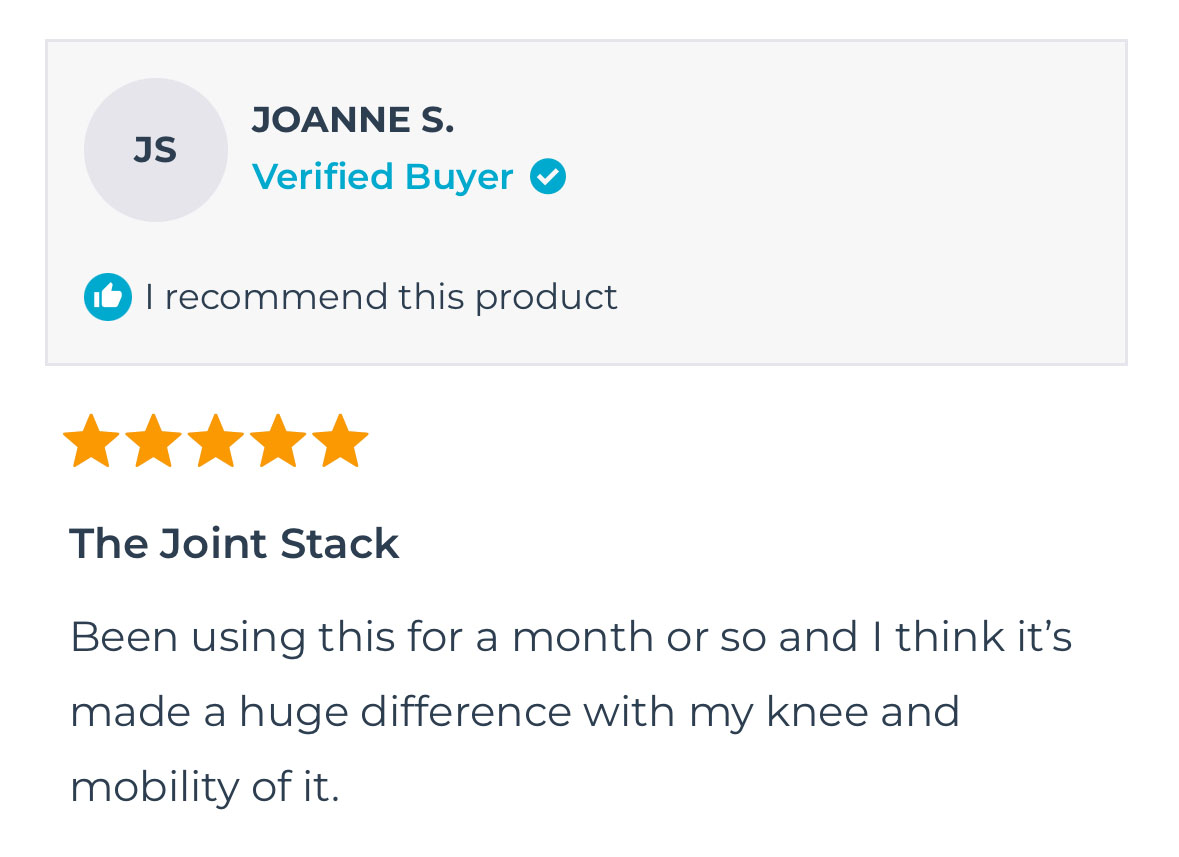Select the first orange star
Viewport: 1179px width, 857px height.
click(91, 442)
